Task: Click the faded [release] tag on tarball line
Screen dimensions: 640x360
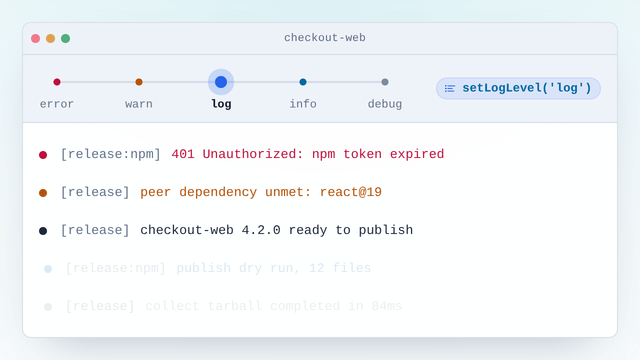Action: pyautogui.click(x=100, y=306)
